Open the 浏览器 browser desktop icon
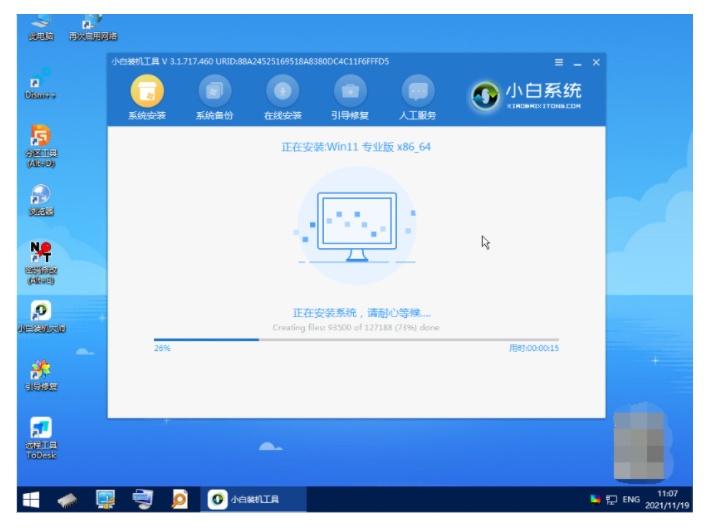Image resolution: width=711 pixels, height=530 pixels. point(41,198)
